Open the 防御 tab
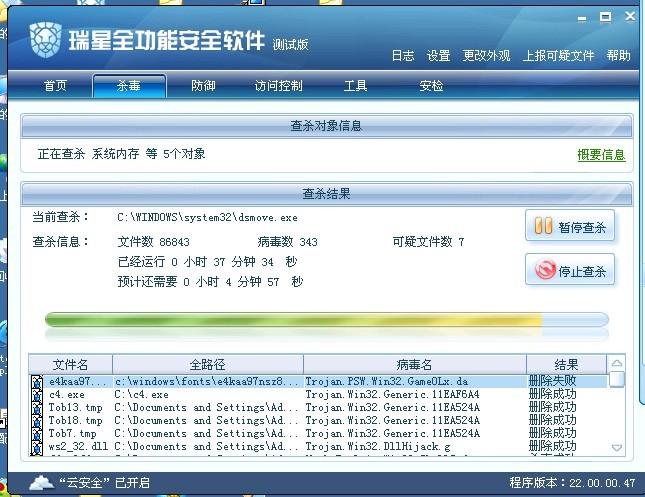The image size is (645, 497). (203, 86)
